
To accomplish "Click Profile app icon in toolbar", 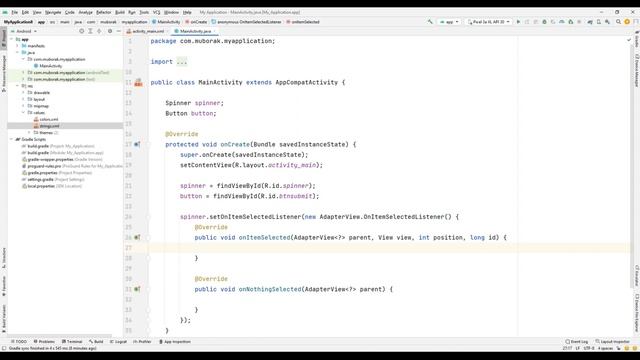I will [562, 22].
